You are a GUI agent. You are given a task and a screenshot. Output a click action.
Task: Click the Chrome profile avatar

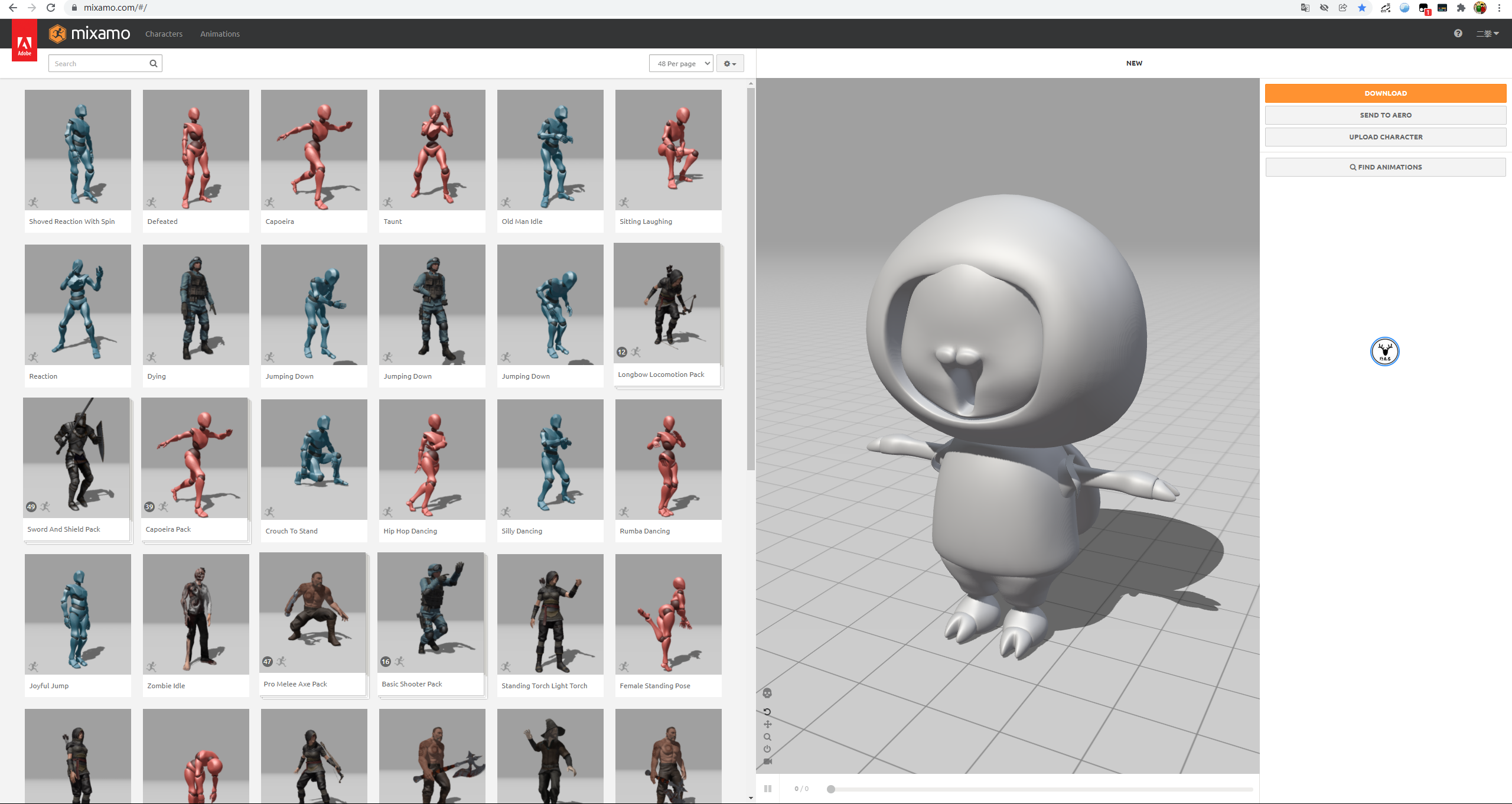[x=1480, y=8]
